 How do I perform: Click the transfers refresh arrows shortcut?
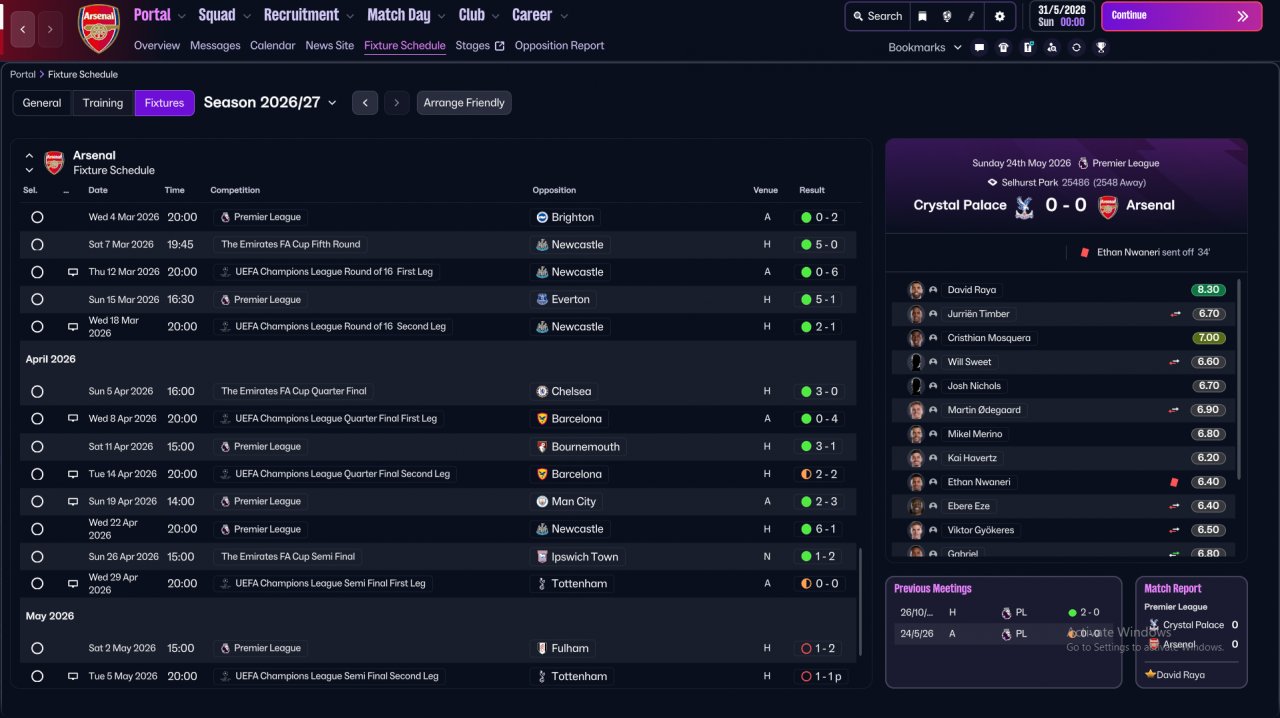(1076, 47)
